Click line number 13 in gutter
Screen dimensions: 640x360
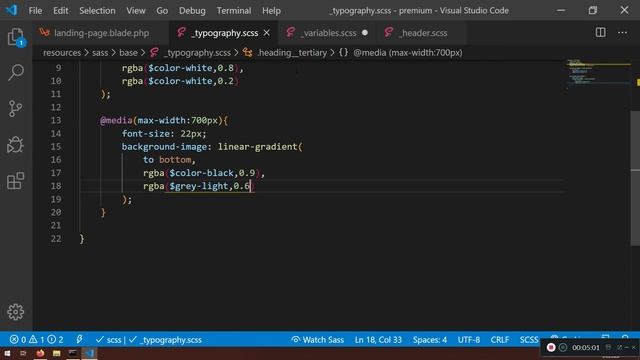(x=56, y=120)
